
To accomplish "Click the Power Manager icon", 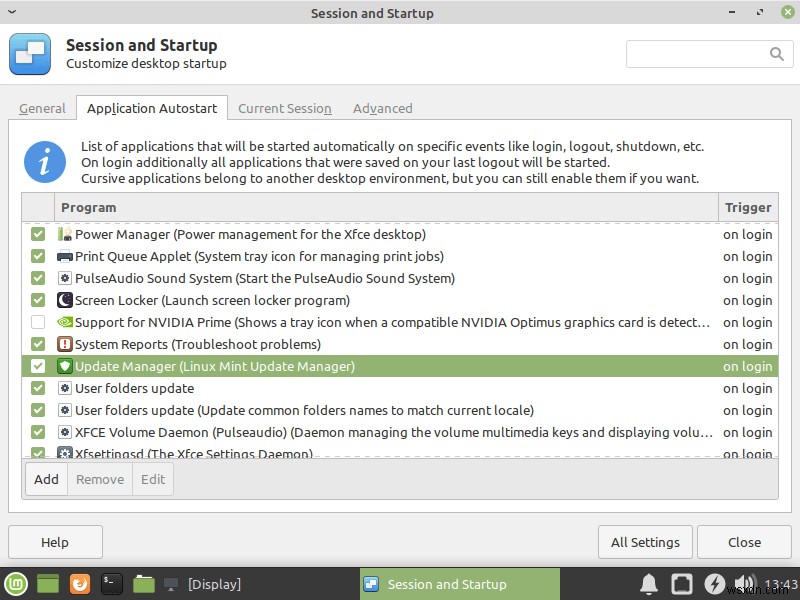I will [x=64, y=234].
